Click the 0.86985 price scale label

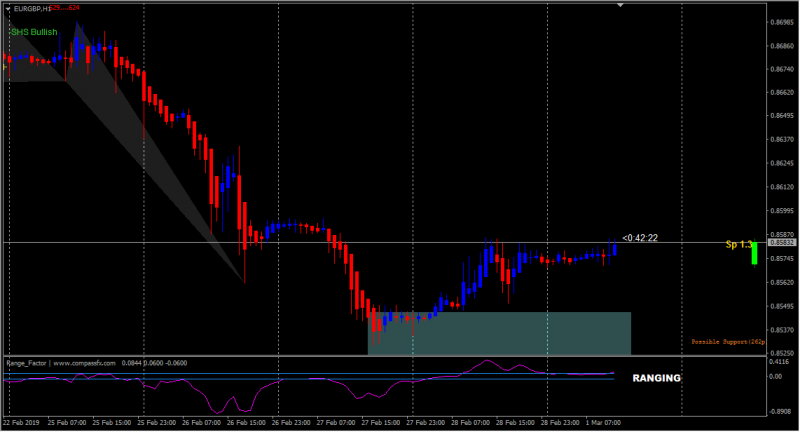pyautogui.click(x=782, y=22)
